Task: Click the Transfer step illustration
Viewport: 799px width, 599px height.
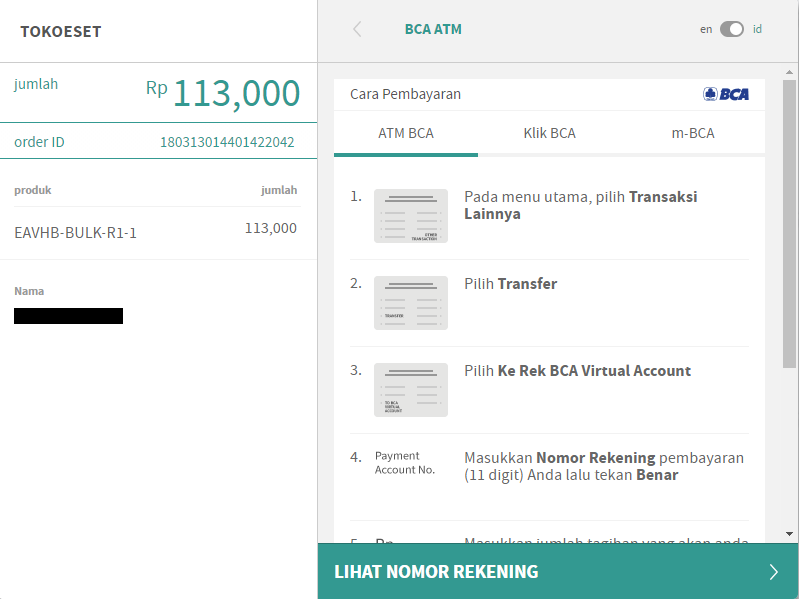Action: point(411,303)
